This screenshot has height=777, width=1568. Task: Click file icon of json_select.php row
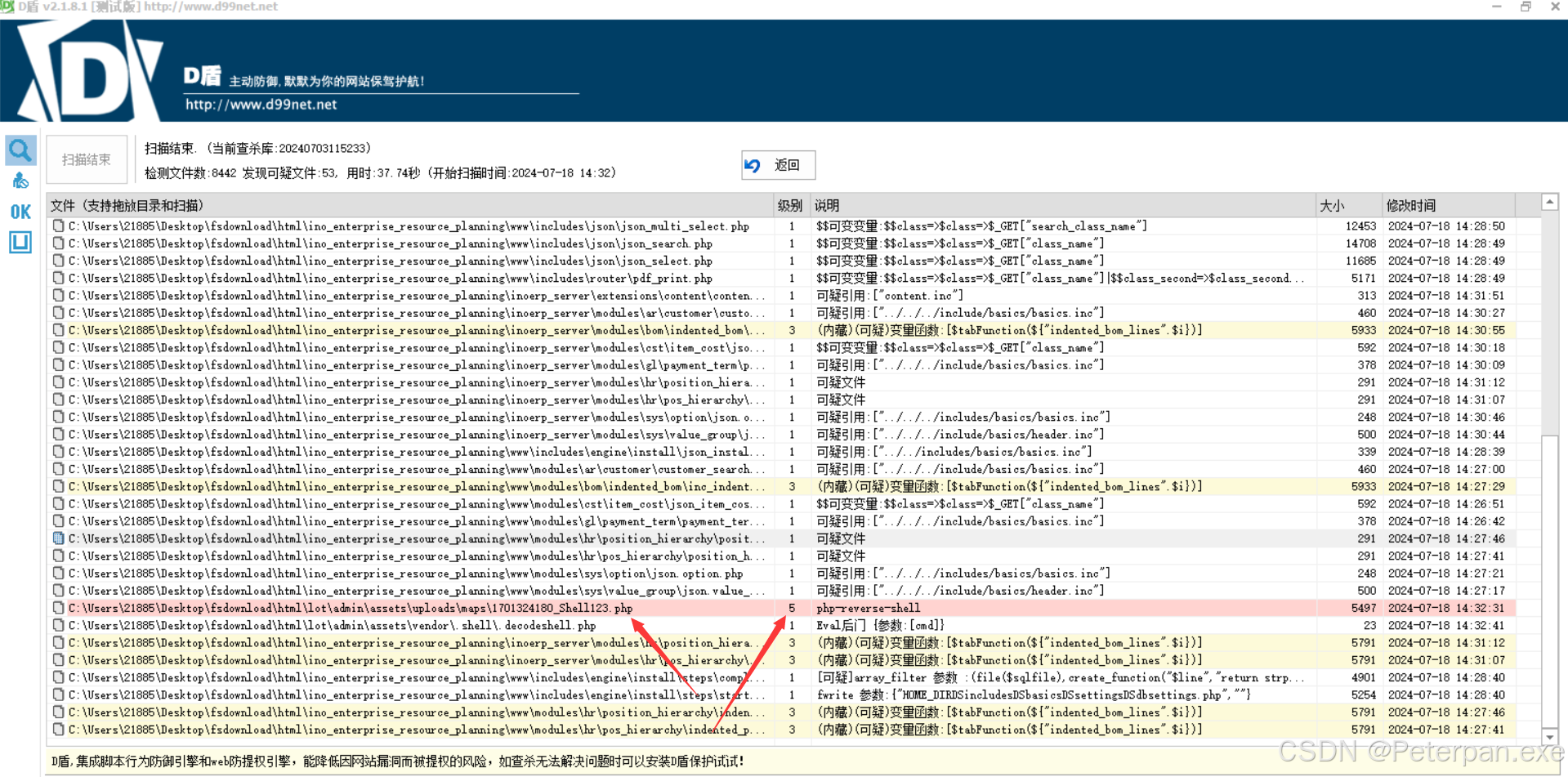click(58, 260)
